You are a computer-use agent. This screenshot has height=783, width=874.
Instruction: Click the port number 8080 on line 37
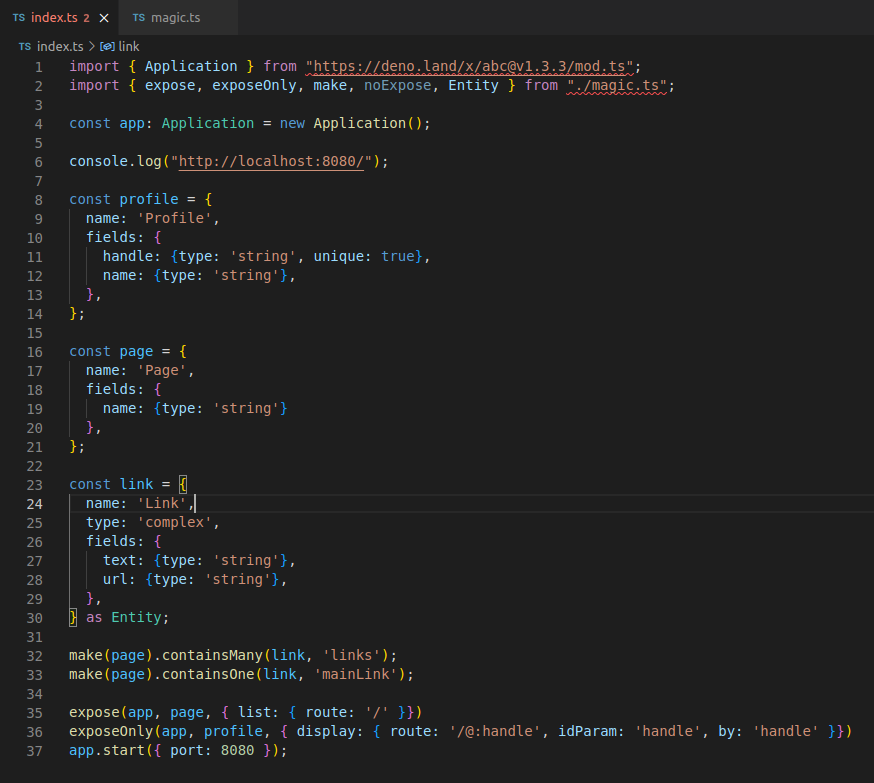240,749
